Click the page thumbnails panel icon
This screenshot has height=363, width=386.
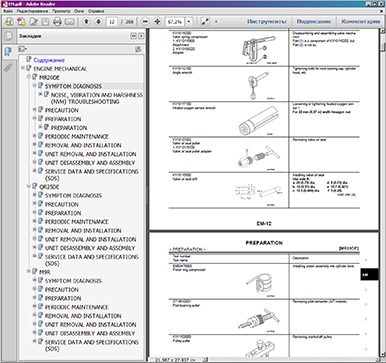[8, 36]
